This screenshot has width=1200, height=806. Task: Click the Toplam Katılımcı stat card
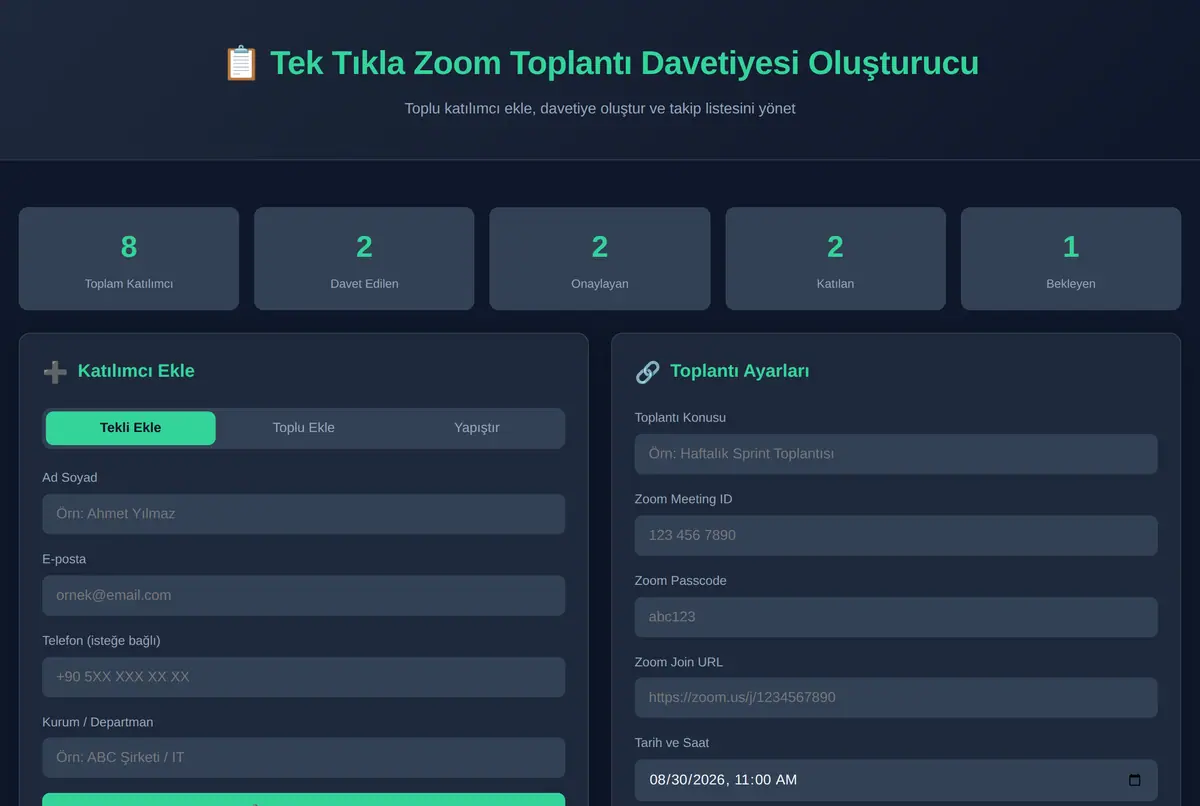coord(129,259)
